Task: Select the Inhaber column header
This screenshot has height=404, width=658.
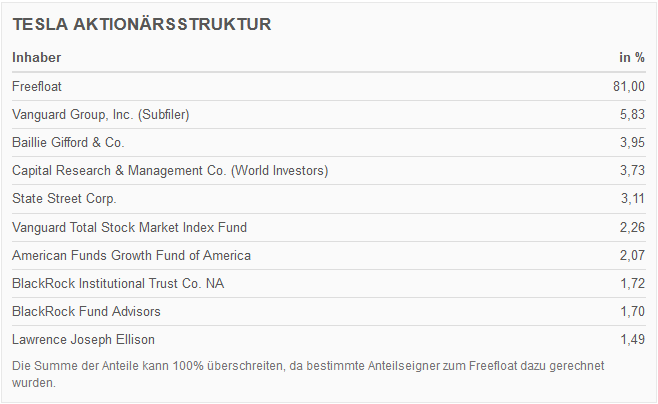Action: tap(37, 58)
